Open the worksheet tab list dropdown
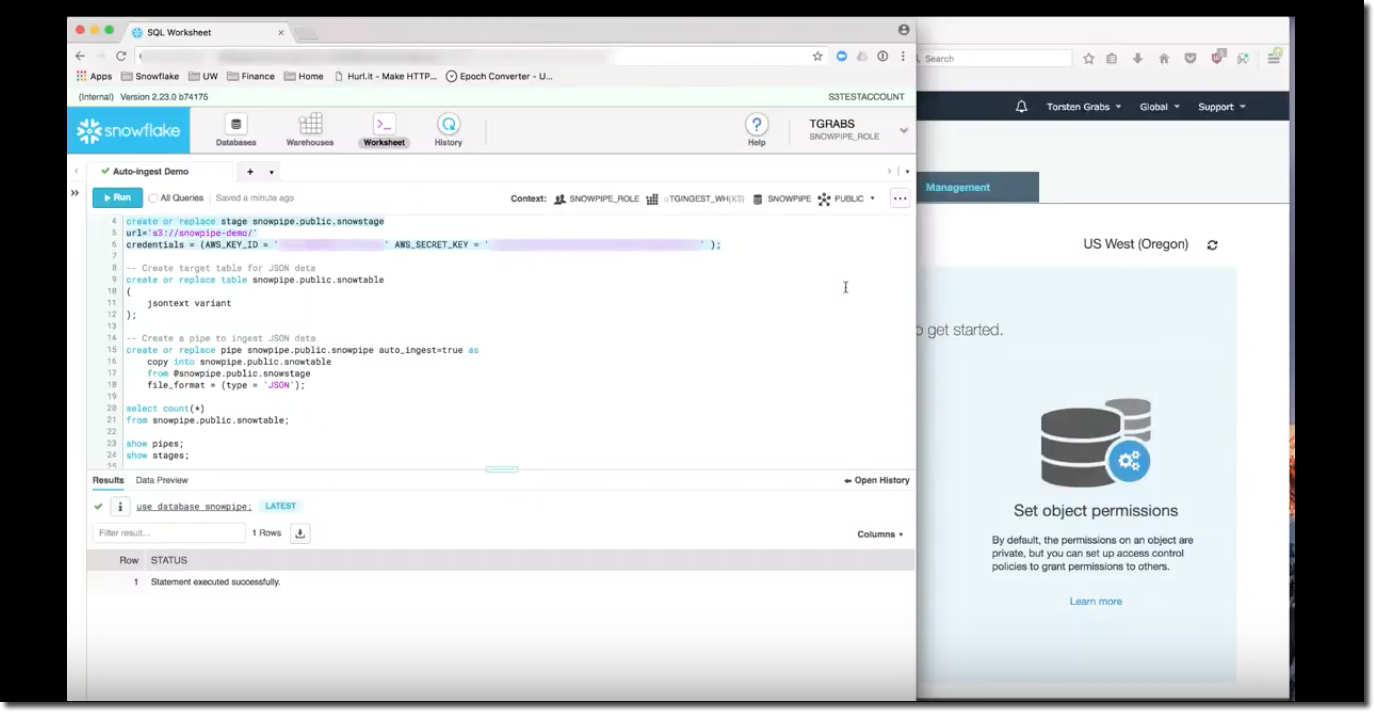The image size is (1374, 712). click(271, 172)
